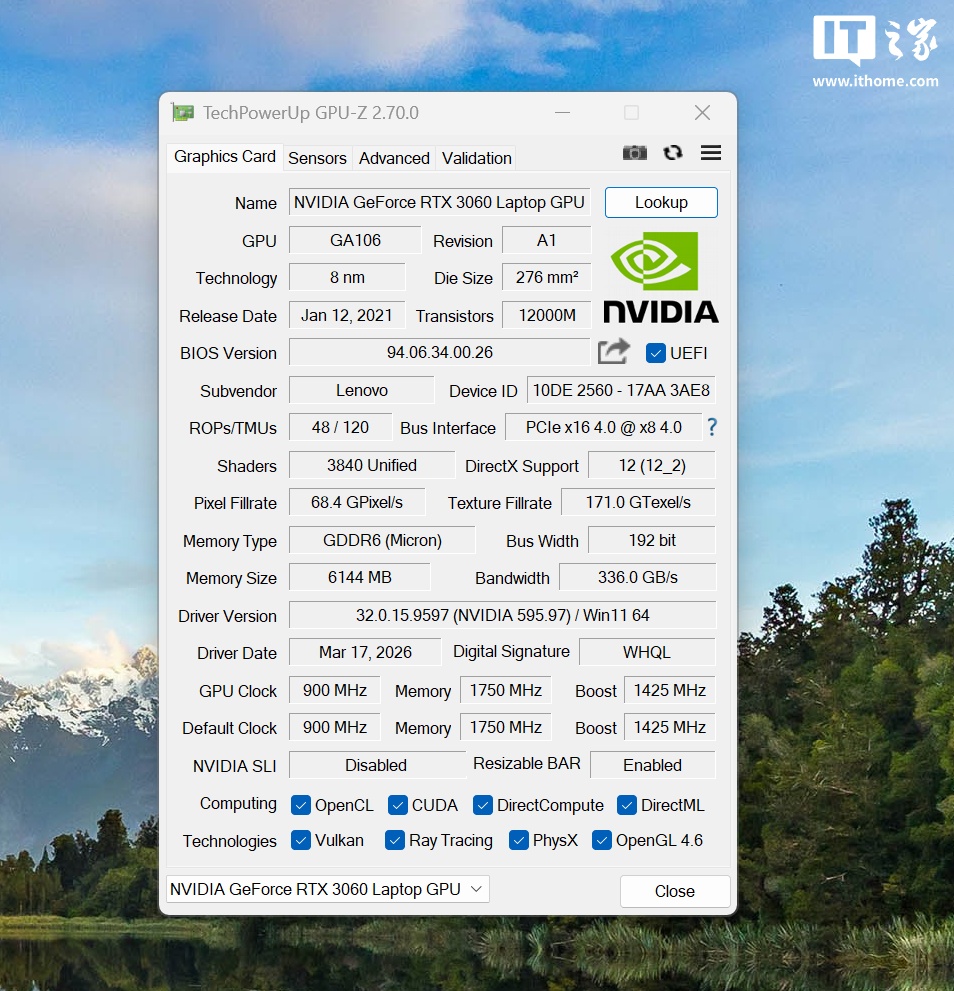The image size is (954, 991).
Task: Click Default Clock row's Boost 1425 MHz
Action: (x=670, y=727)
